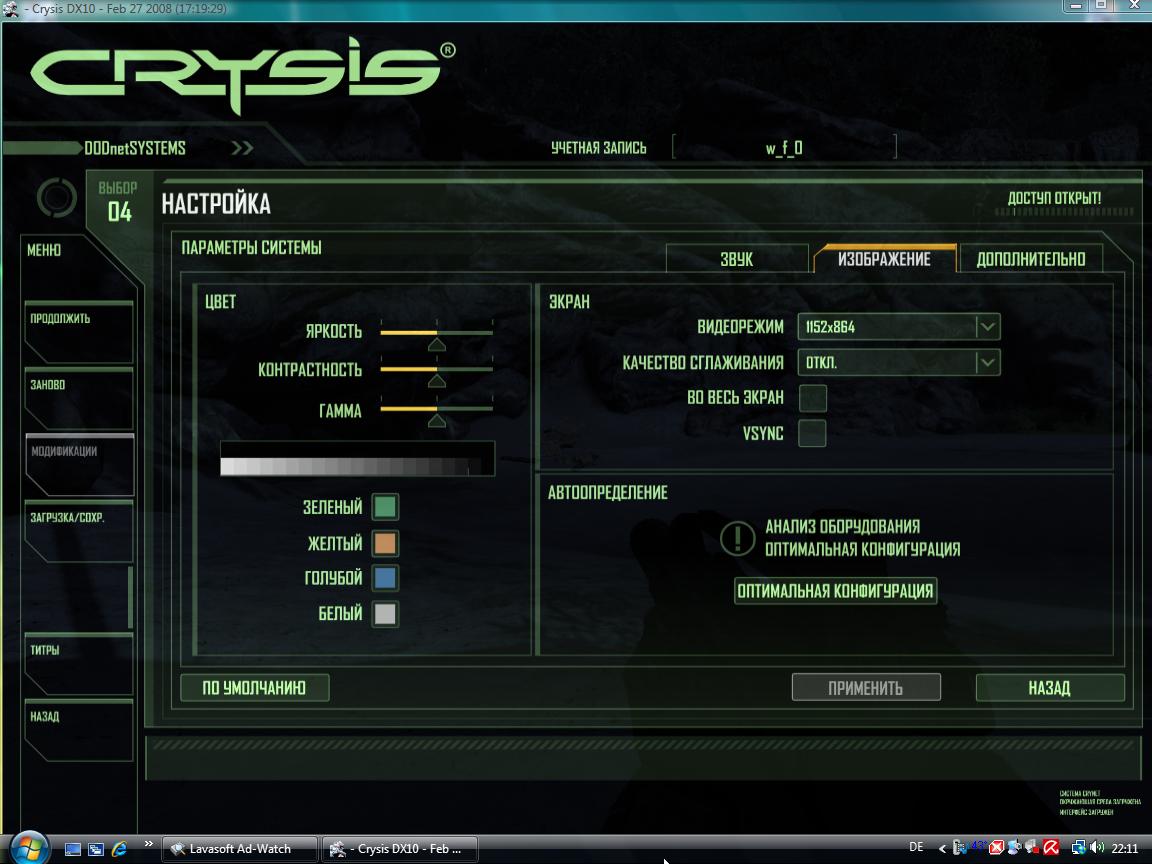Open ЗАГРУЗКА/СОХР. in the side menu
This screenshot has width=1152, height=864.
(x=79, y=530)
